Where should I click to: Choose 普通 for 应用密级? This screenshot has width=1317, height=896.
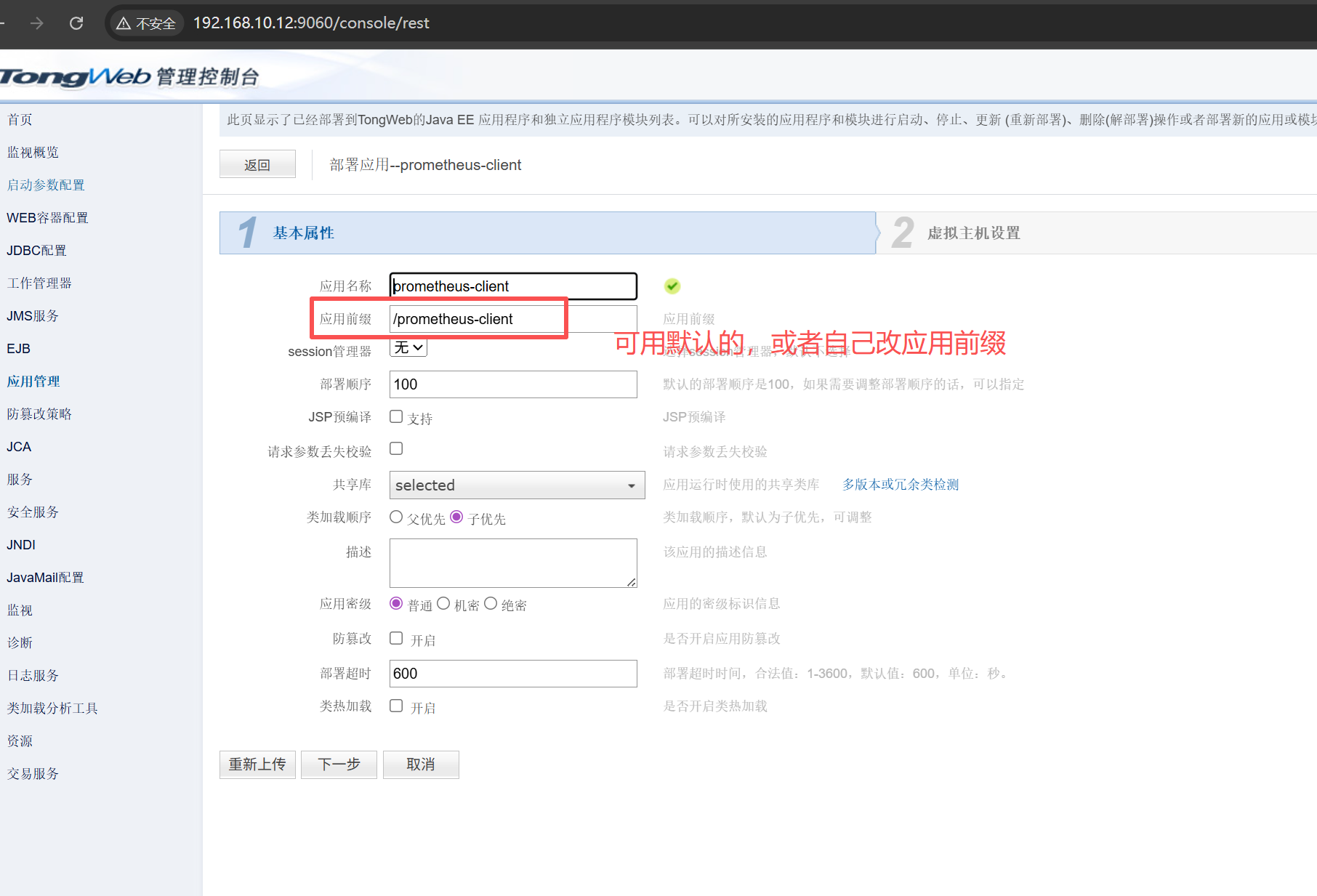(x=396, y=603)
